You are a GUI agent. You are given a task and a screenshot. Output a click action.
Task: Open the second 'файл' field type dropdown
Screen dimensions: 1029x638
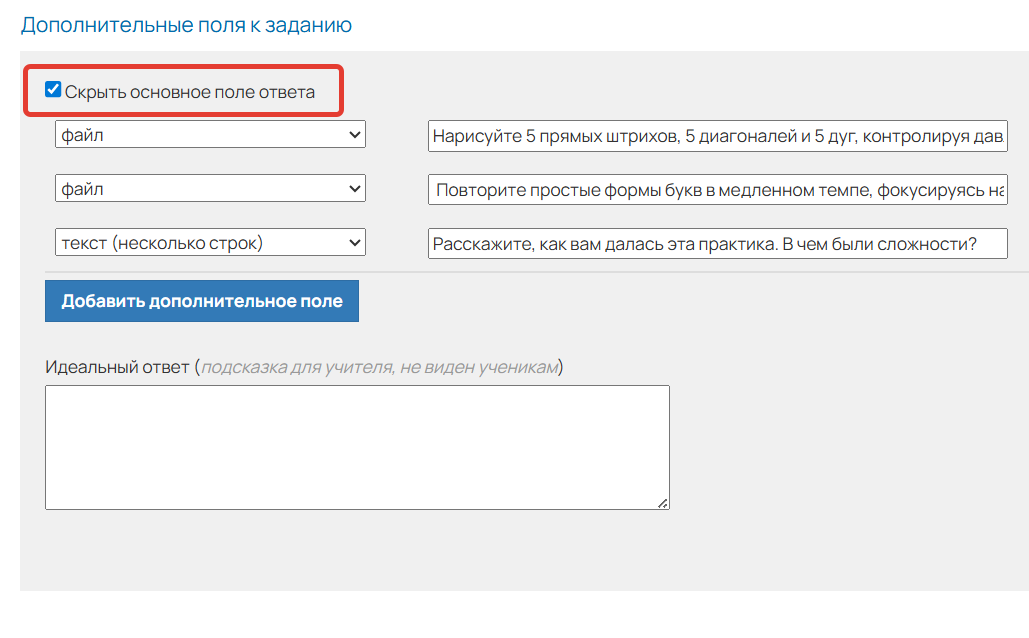[210, 187]
